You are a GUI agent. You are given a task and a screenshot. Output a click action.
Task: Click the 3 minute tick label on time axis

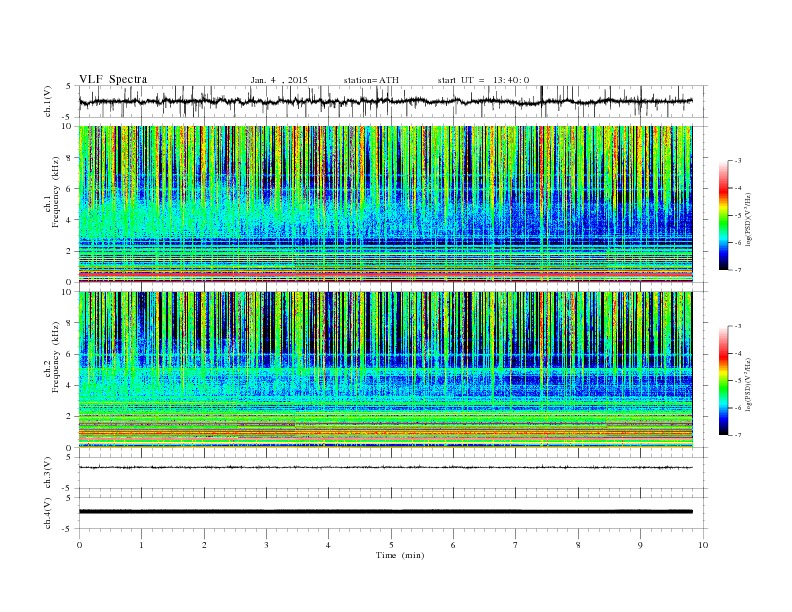coord(266,545)
